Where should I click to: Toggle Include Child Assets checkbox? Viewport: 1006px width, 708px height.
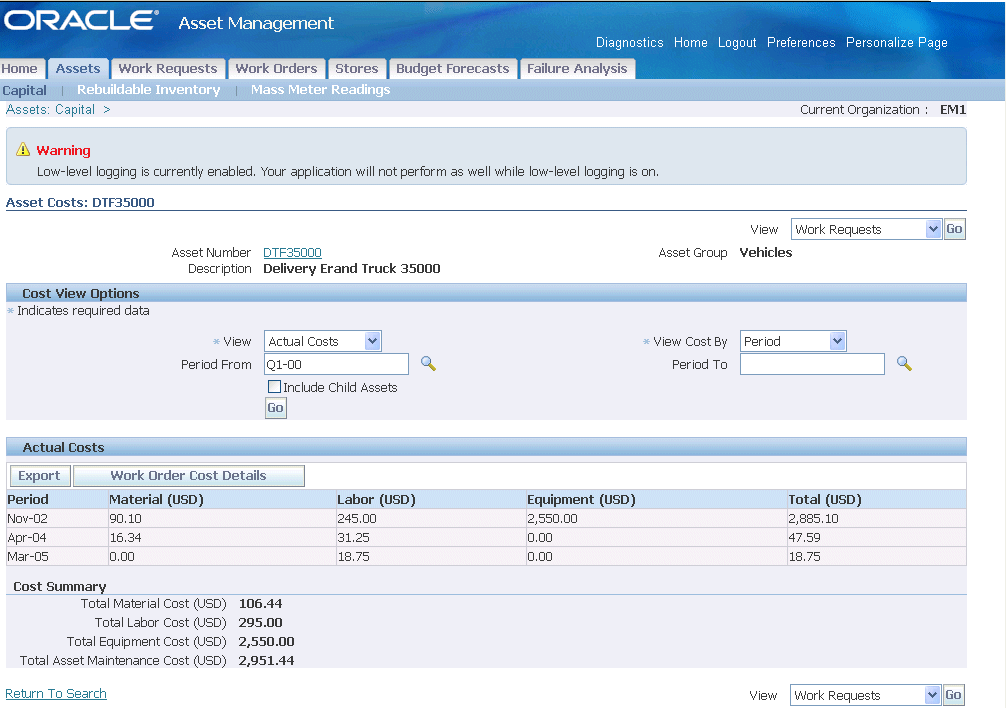coord(275,387)
